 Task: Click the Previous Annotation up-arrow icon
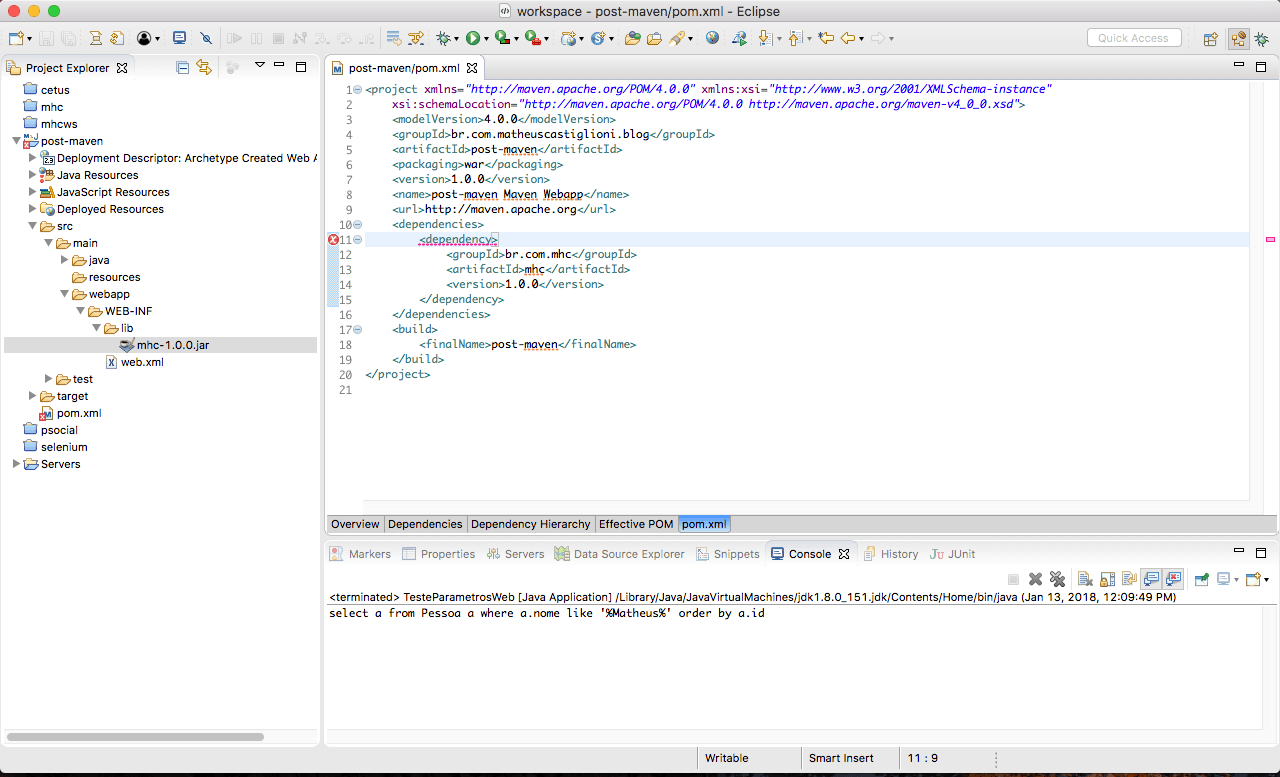click(x=795, y=38)
